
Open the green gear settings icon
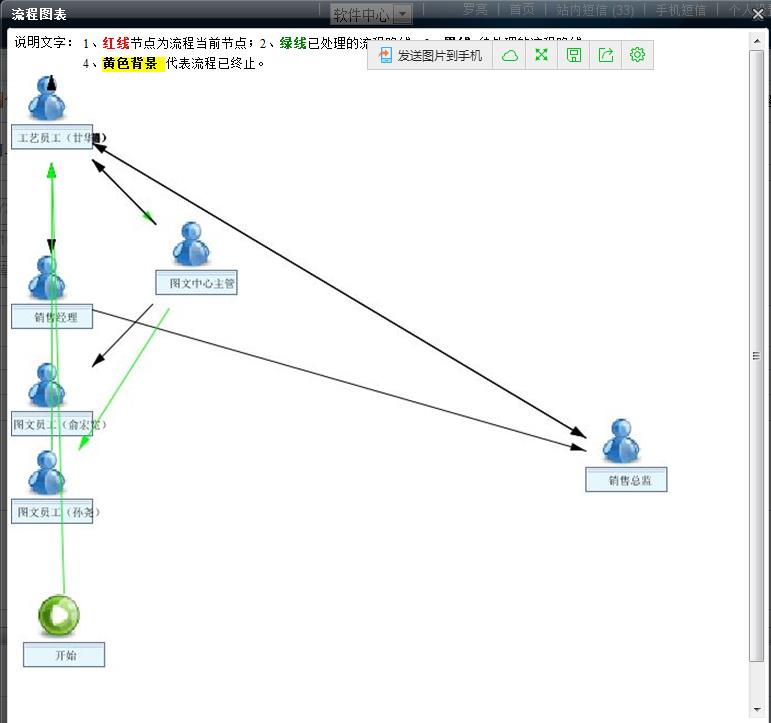pos(637,55)
